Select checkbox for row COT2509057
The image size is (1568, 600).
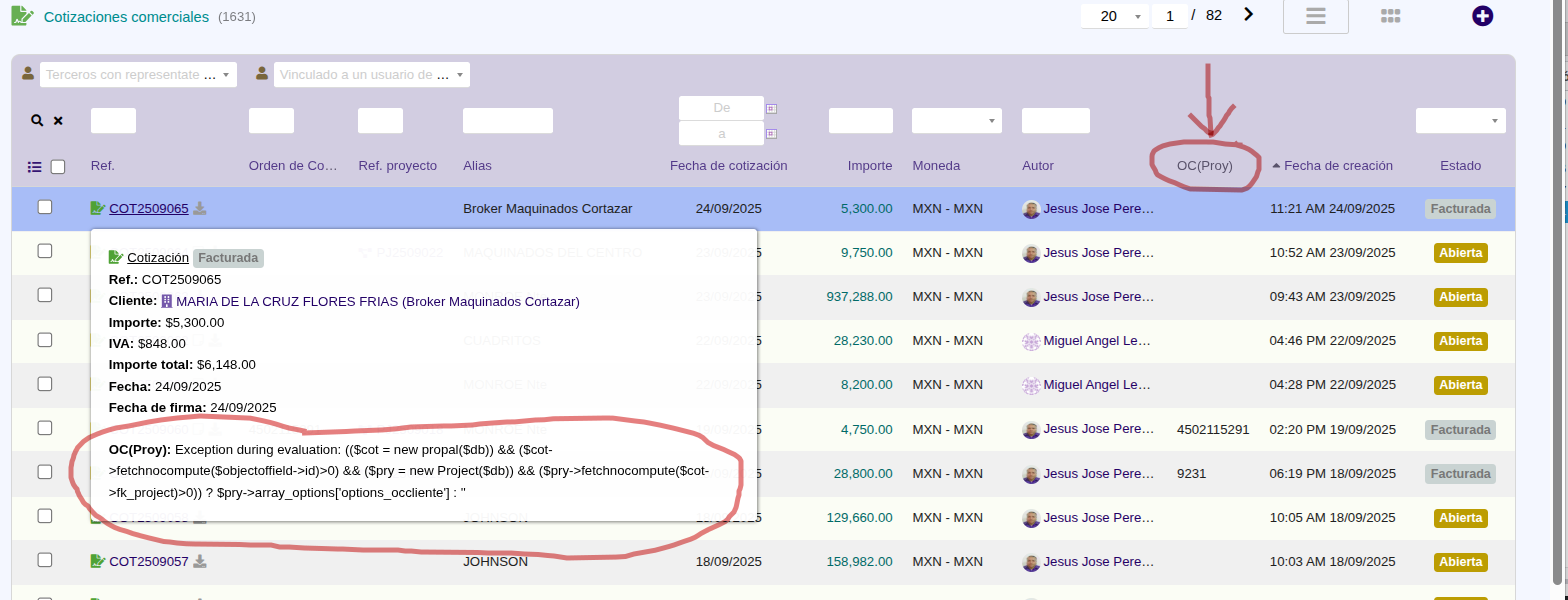tap(45, 560)
